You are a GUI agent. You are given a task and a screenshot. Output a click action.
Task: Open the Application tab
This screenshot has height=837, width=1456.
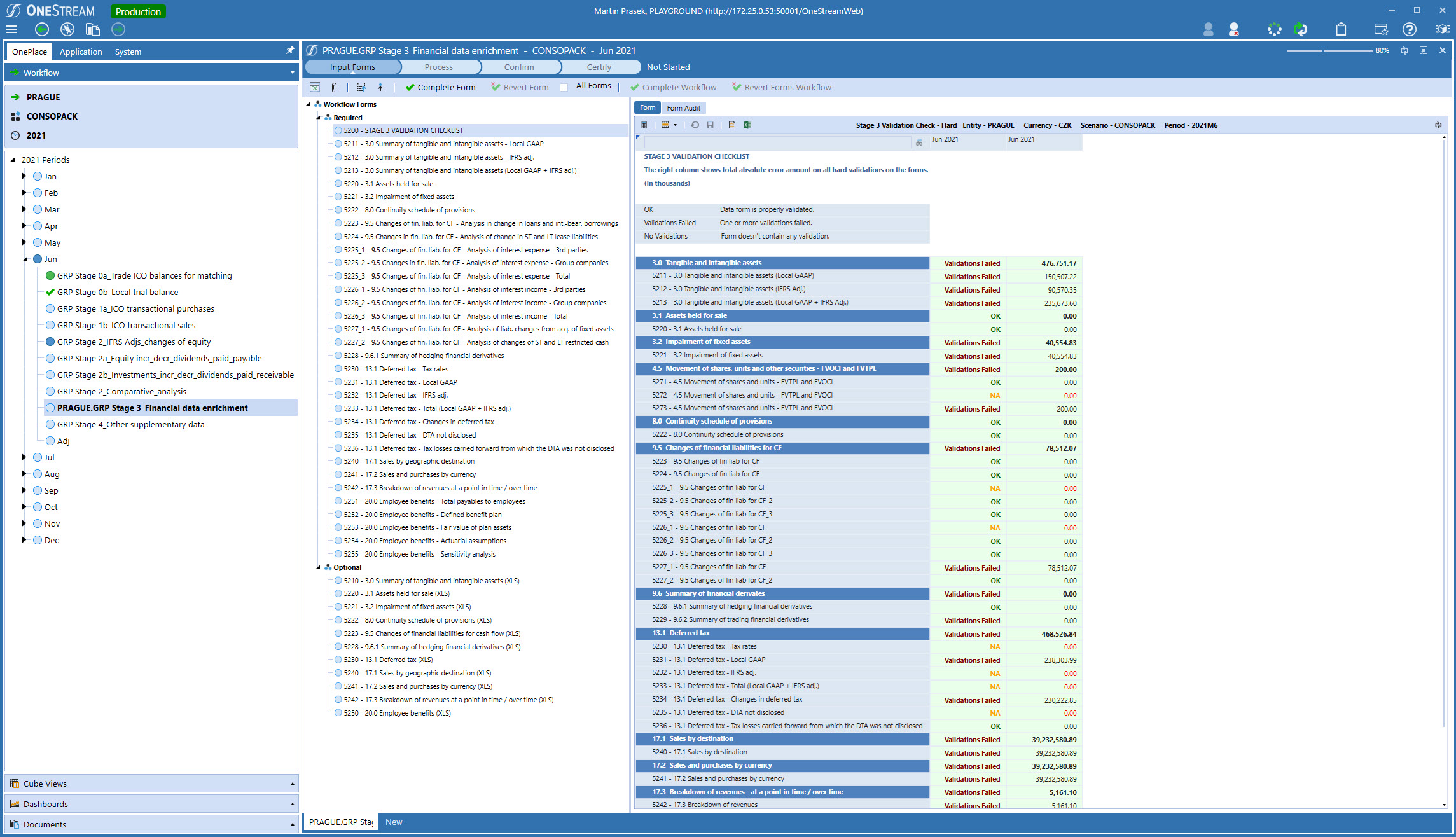pos(81,52)
